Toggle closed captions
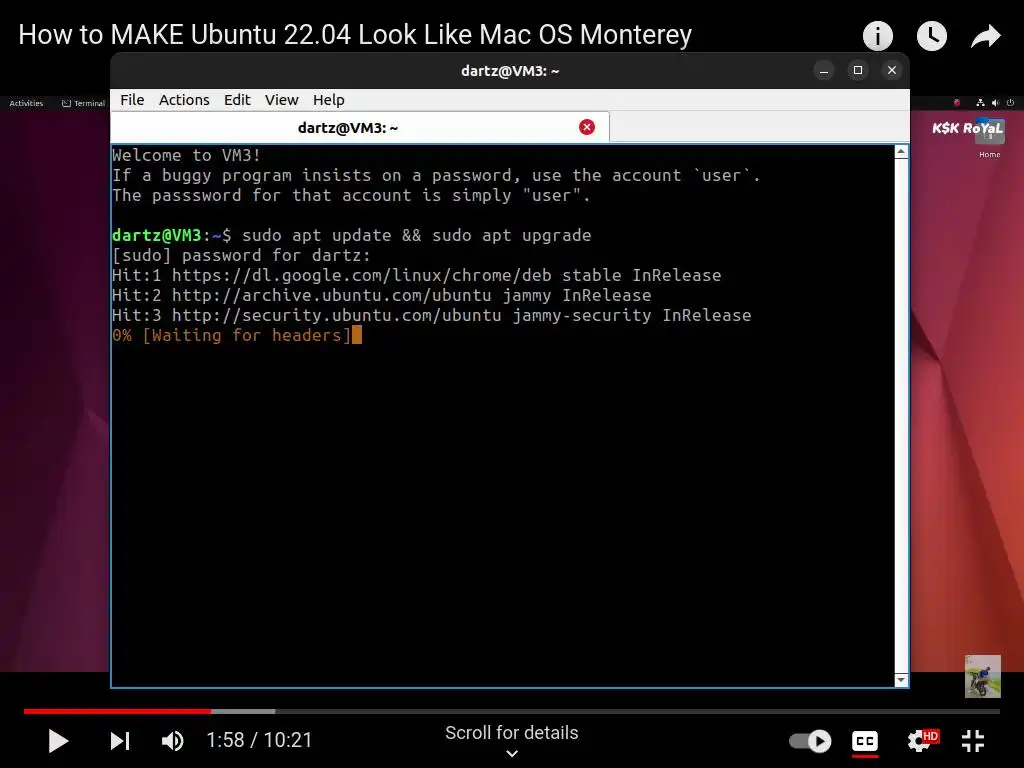Viewport: 1024px width, 768px height. 865,741
